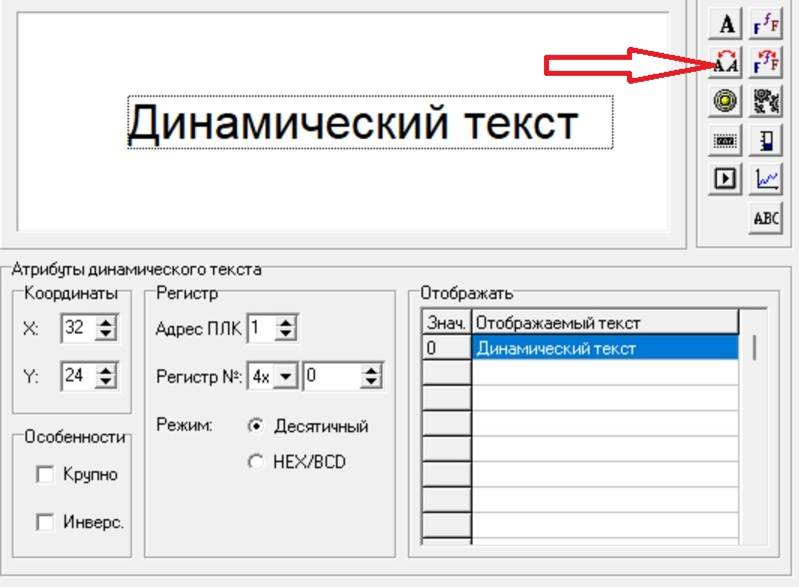Click the dynamic text 'AA' tool icon
Screen dimensions: 799x587
click(727, 62)
